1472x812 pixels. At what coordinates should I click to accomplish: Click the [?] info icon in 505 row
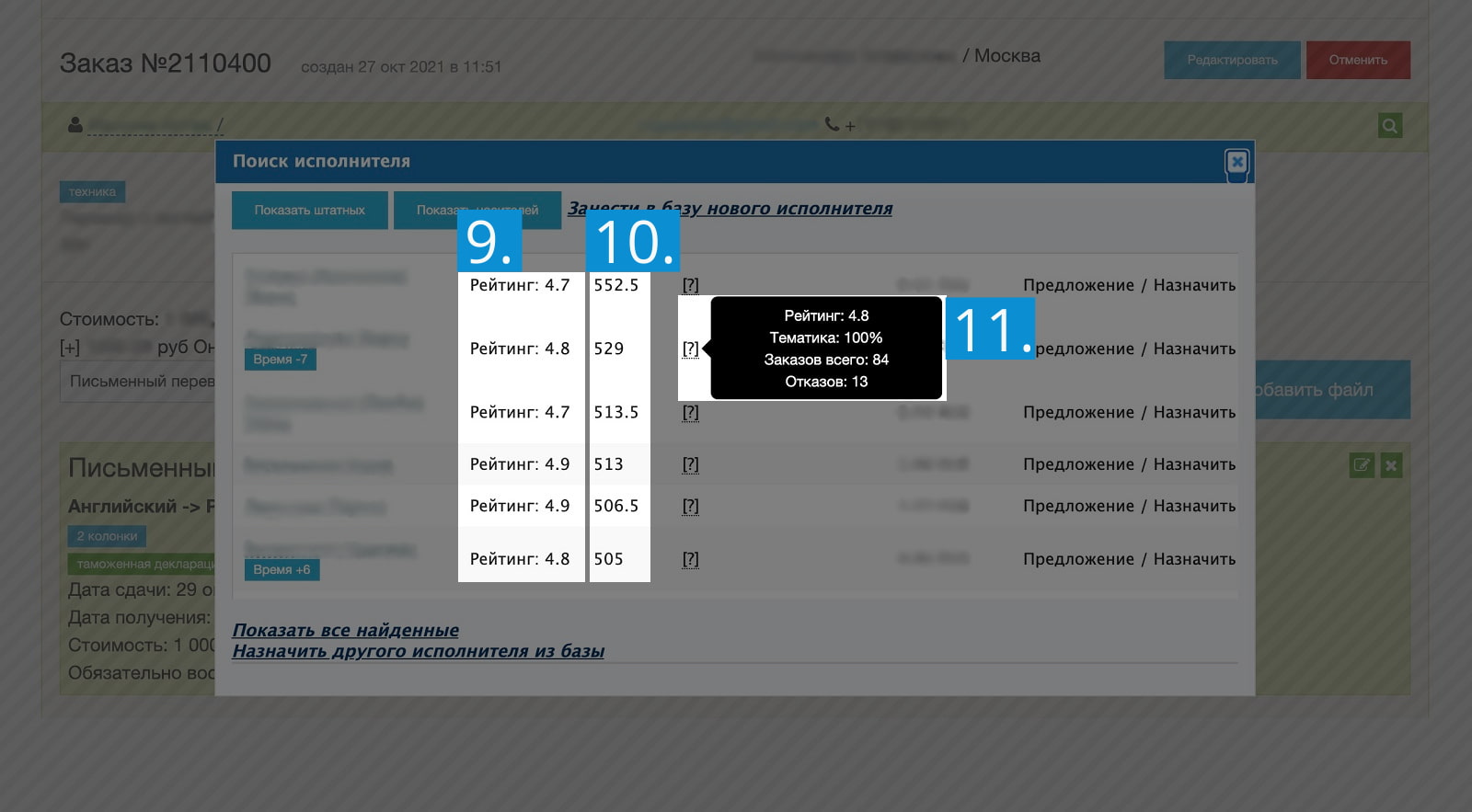[x=691, y=559]
